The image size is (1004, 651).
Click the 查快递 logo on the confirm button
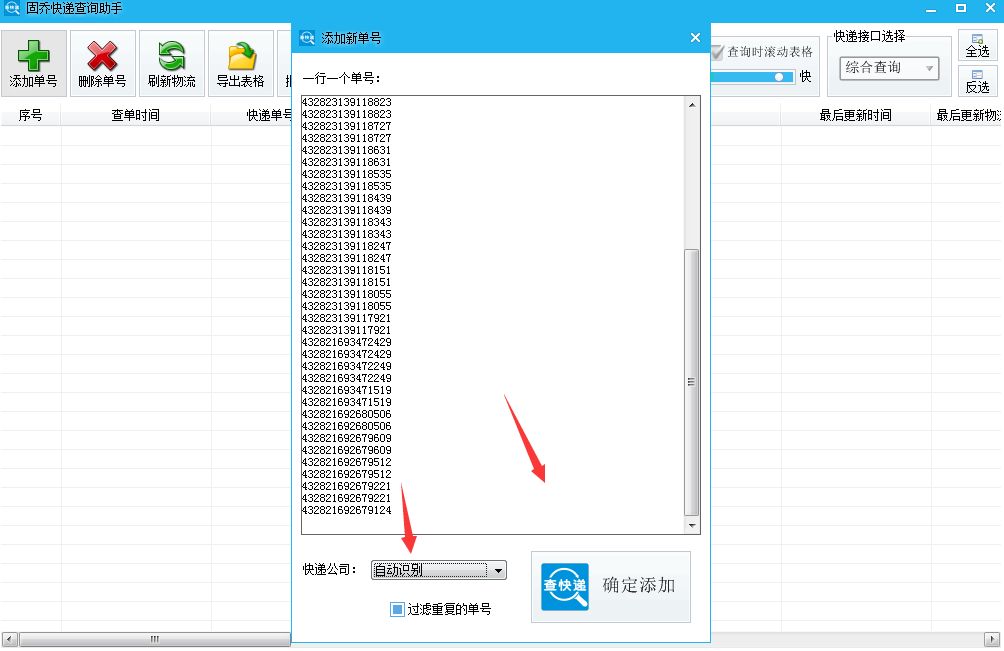point(564,588)
